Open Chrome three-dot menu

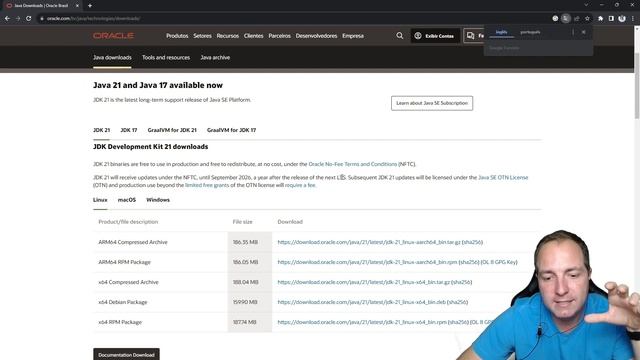[x=633, y=18]
